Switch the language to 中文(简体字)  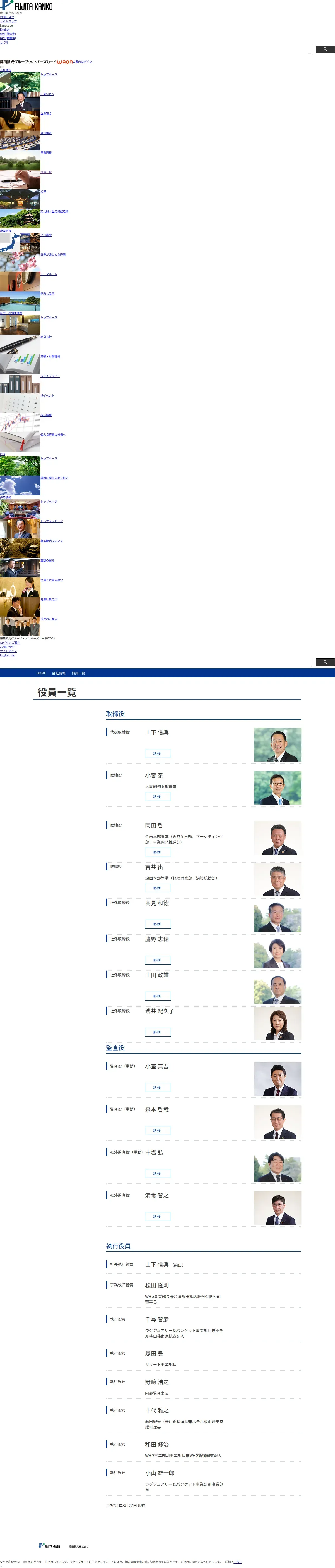(8, 34)
